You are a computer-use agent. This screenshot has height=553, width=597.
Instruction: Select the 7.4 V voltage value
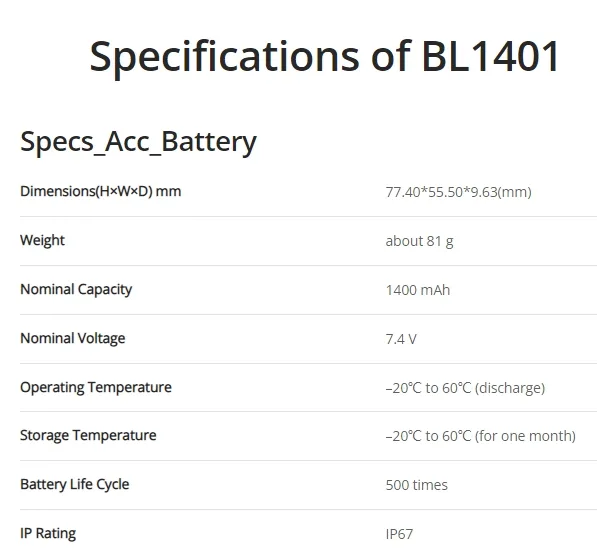click(401, 339)
